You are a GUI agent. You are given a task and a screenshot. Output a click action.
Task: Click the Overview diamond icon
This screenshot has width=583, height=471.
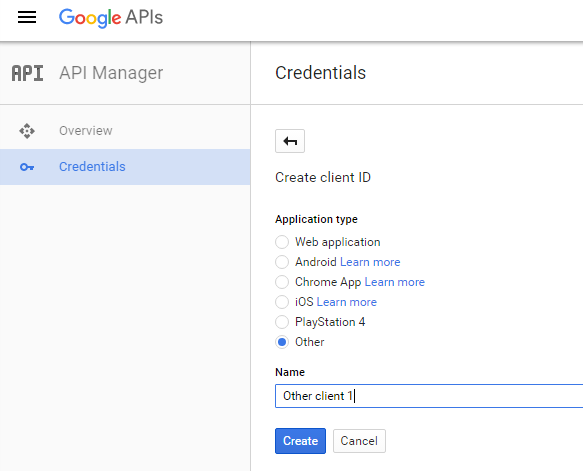(x=27, y=131)
